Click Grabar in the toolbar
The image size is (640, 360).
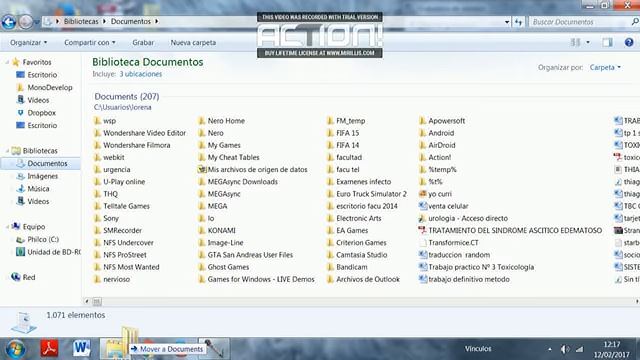(143, 42)
